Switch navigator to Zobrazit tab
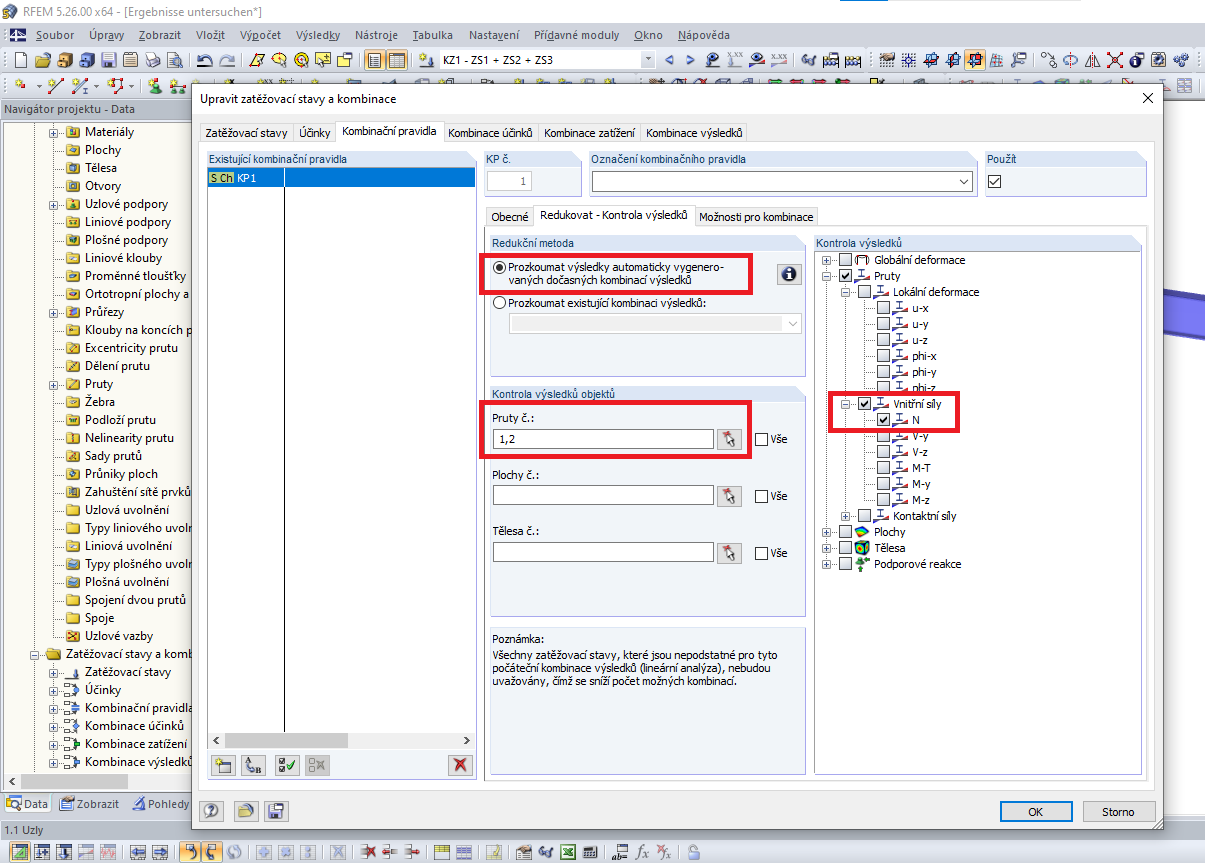The image size is (1205, 863). coord(90,803)
